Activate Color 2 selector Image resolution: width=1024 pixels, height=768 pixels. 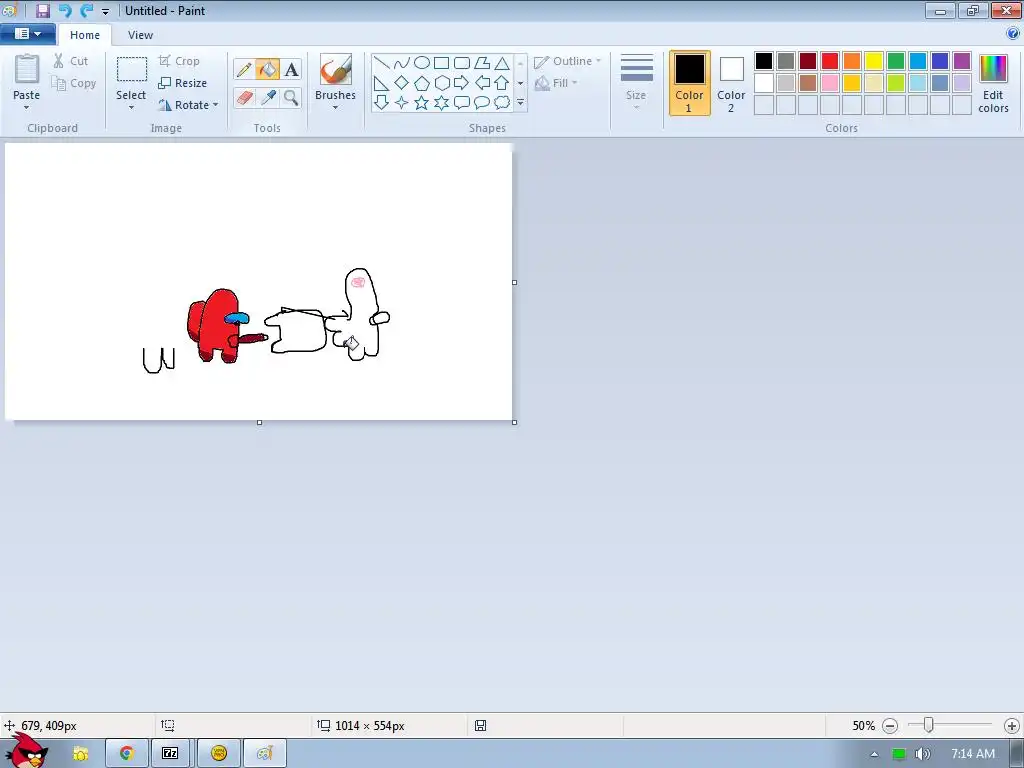[731, 83]
